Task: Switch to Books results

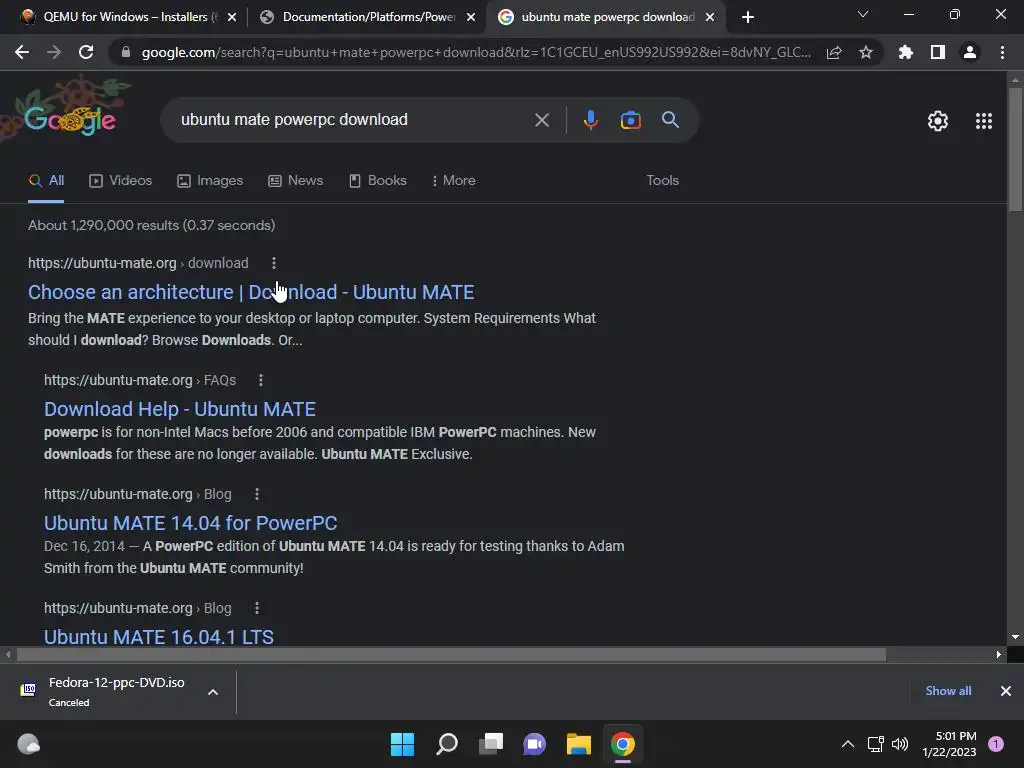Action: click(377, 181)
